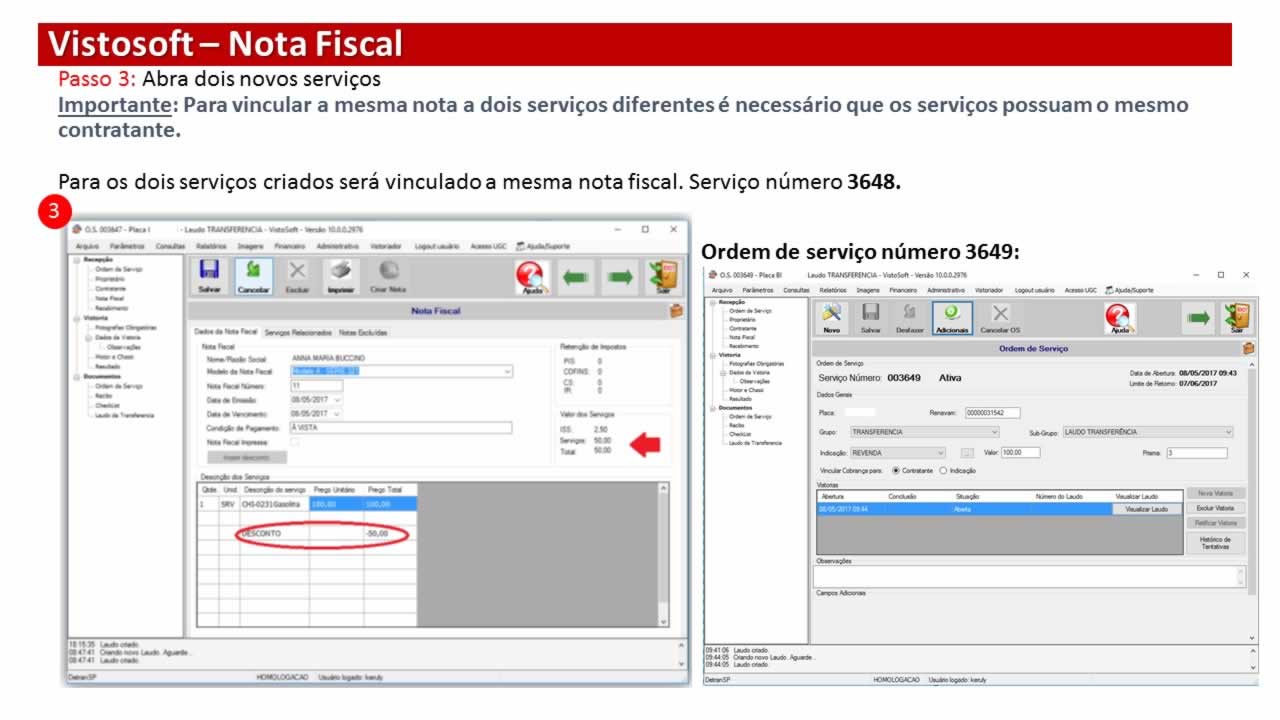The height and width of the screenshot is (720, 1280).
Task: Select Contratante tree item in O.S. 003647 window
Action: (111, 288)
